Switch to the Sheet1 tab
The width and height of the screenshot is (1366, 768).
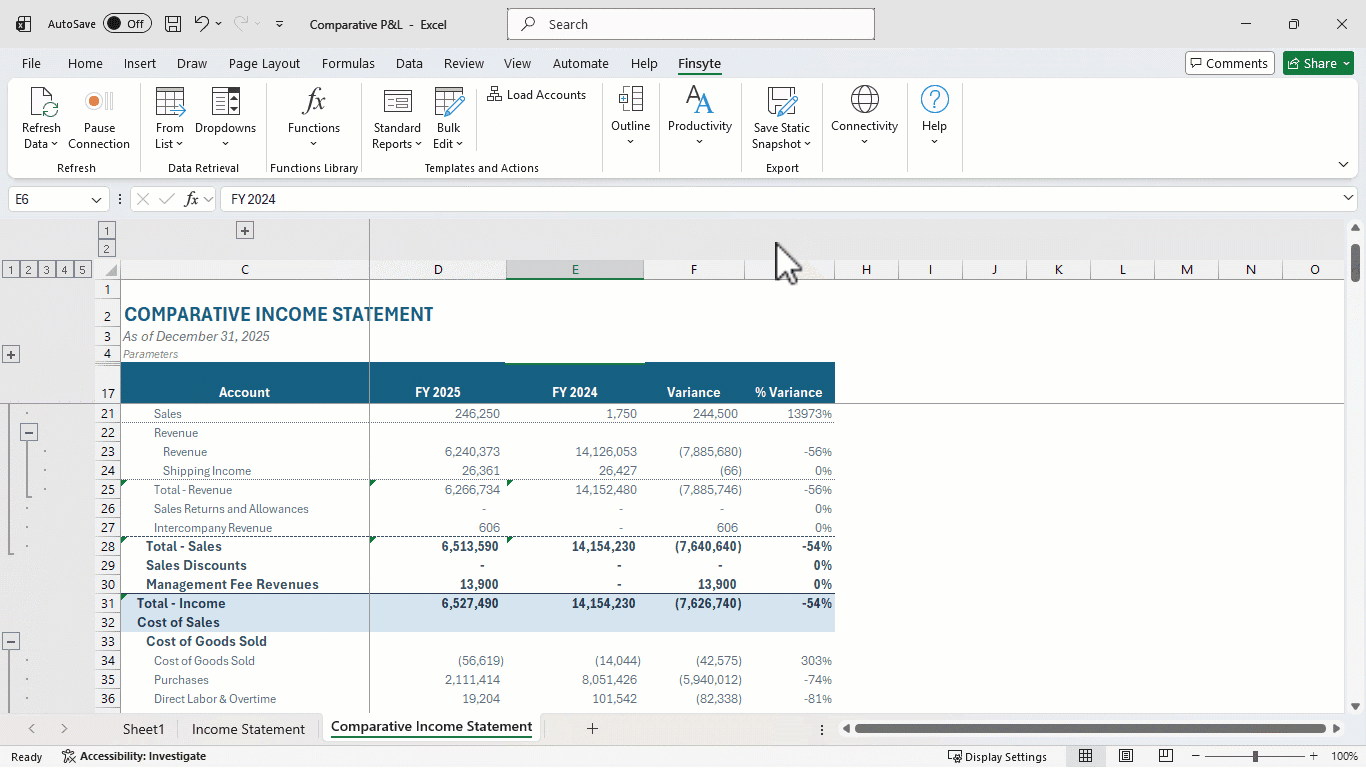[x=143, y=729]
